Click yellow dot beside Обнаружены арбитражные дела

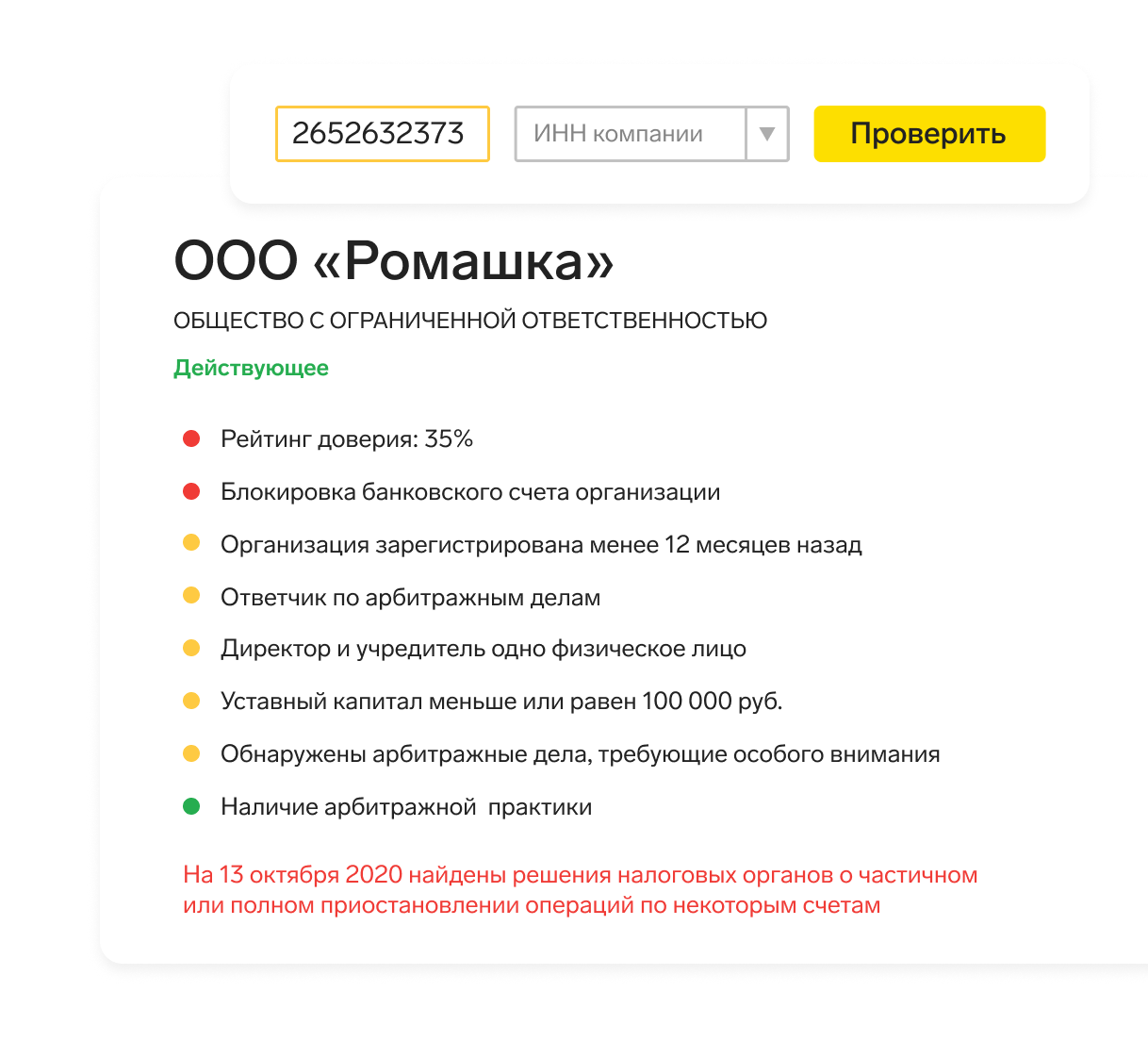pyautogui.click(x=191, y=753)
